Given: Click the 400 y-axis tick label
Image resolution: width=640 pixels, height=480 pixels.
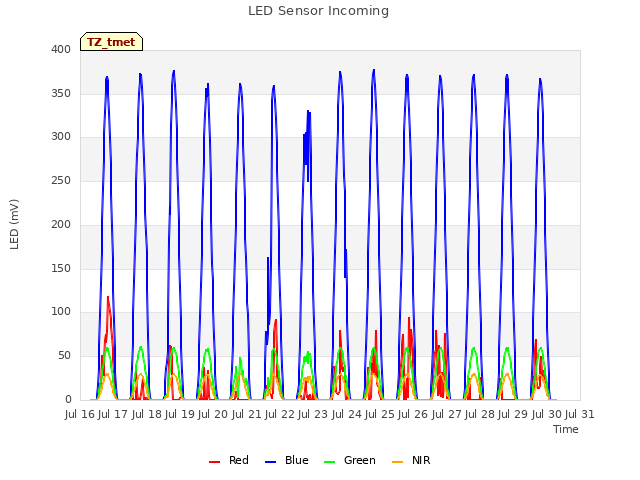Looking at the screenshot, I should click(61, 50).
